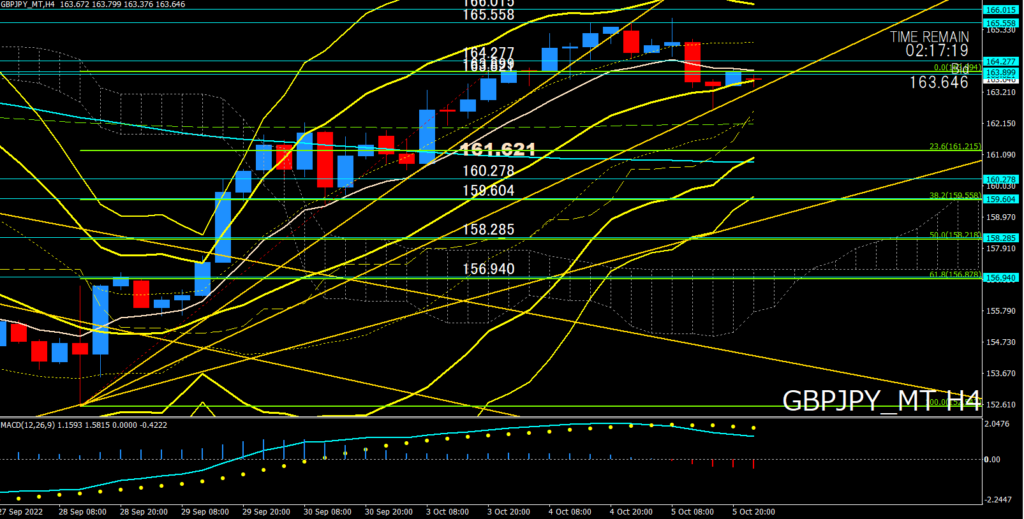Click the 4 Oct 08:00 time label

pyautogui.click(x=571, y=512)
